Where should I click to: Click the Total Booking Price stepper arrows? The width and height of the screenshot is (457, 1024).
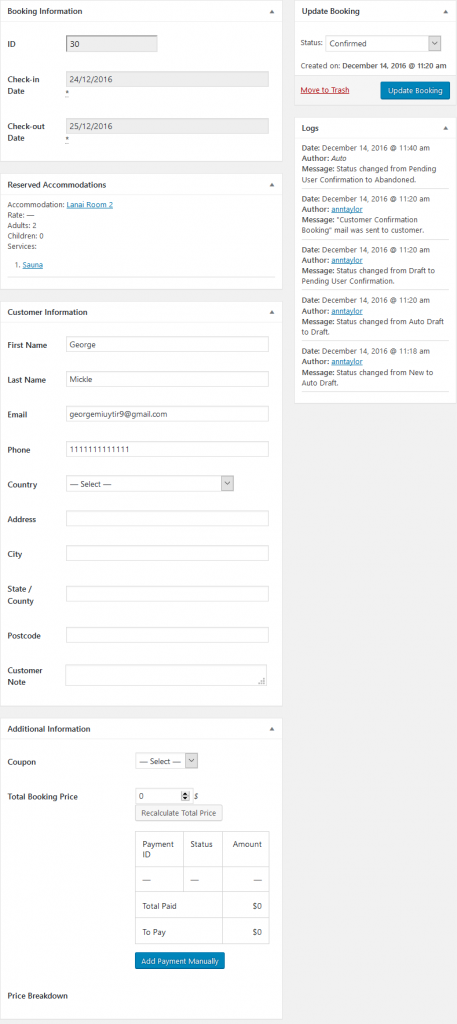[x=185, y=796]
